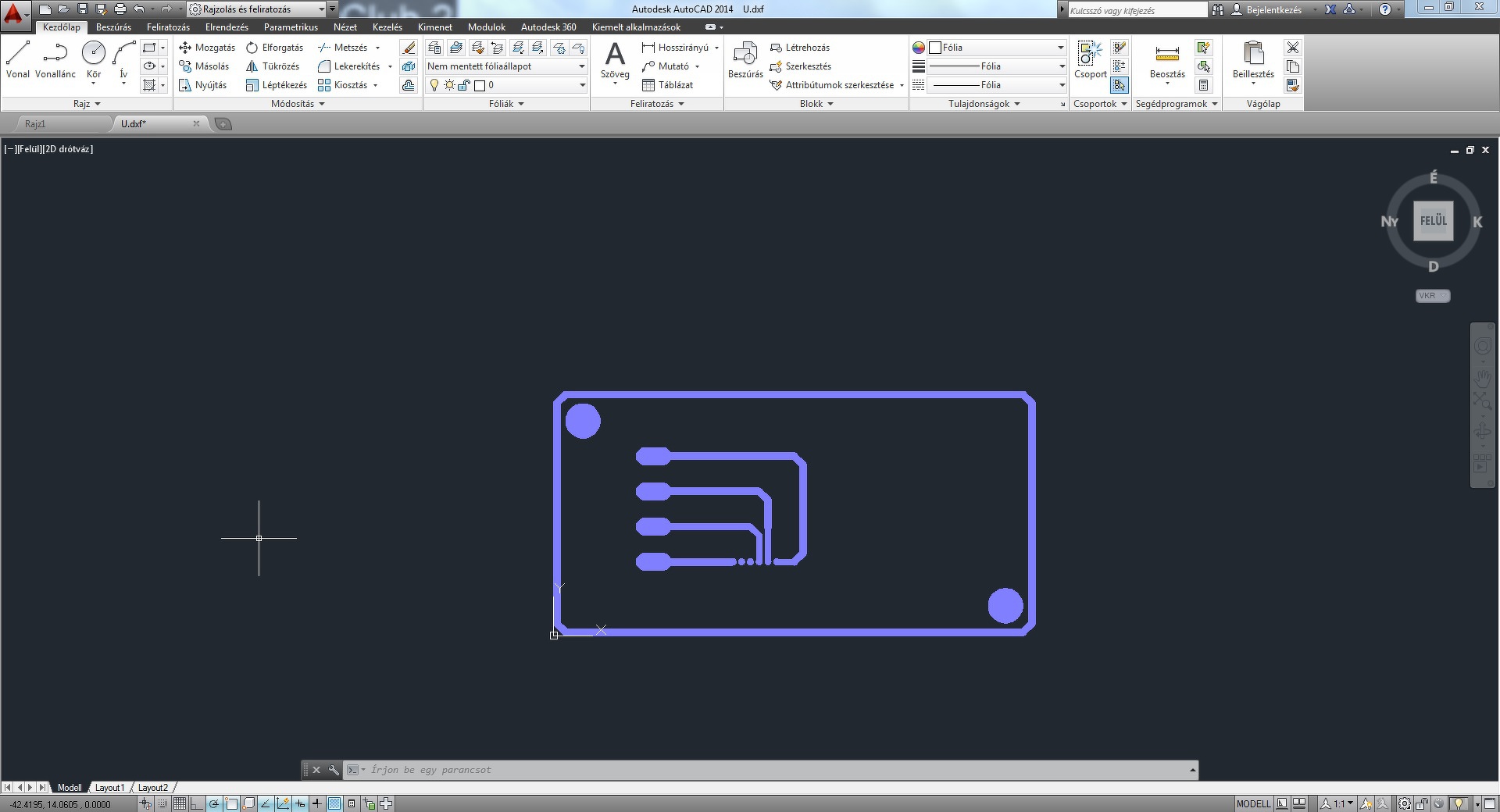Click the Tükrözés mirror tool

[273, 66]
